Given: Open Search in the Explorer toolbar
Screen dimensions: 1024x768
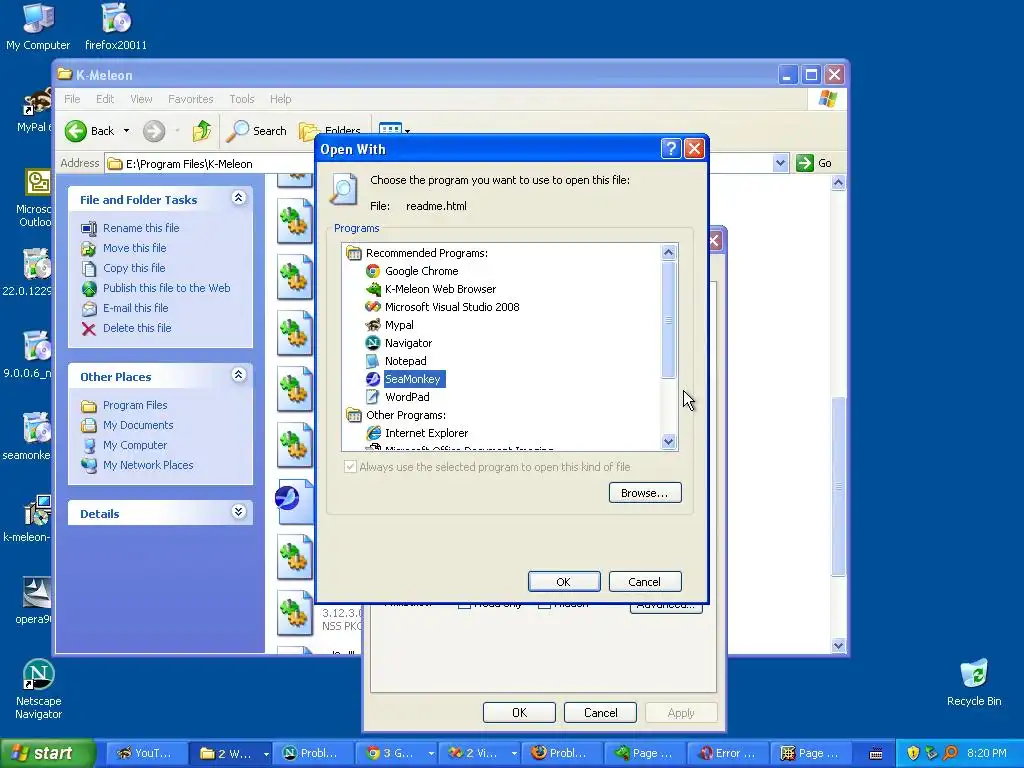Looking at the screenshot, I should (x=257, y=131).
